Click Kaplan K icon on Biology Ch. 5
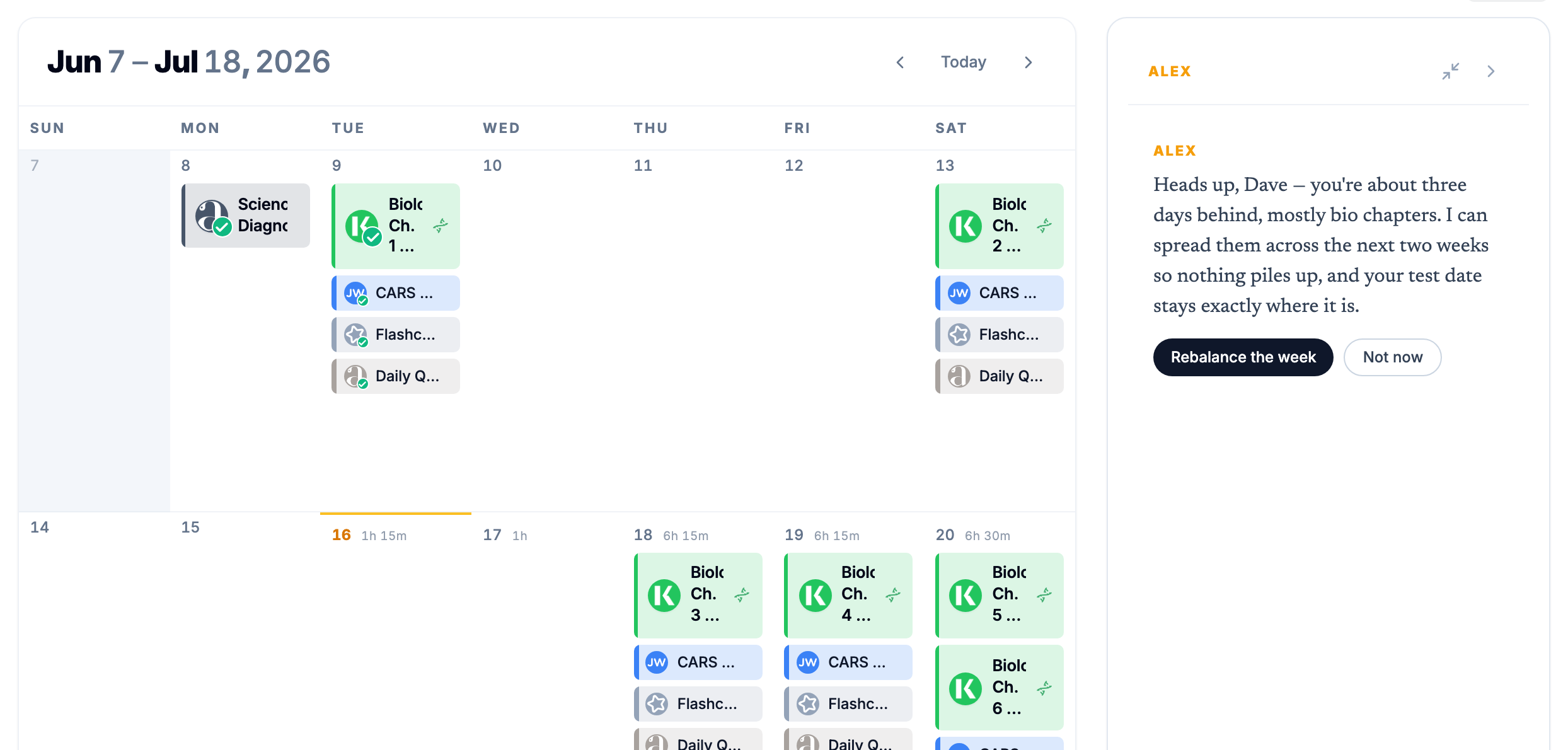Viewport: 1568px width, 750px height. coord(966,596)
